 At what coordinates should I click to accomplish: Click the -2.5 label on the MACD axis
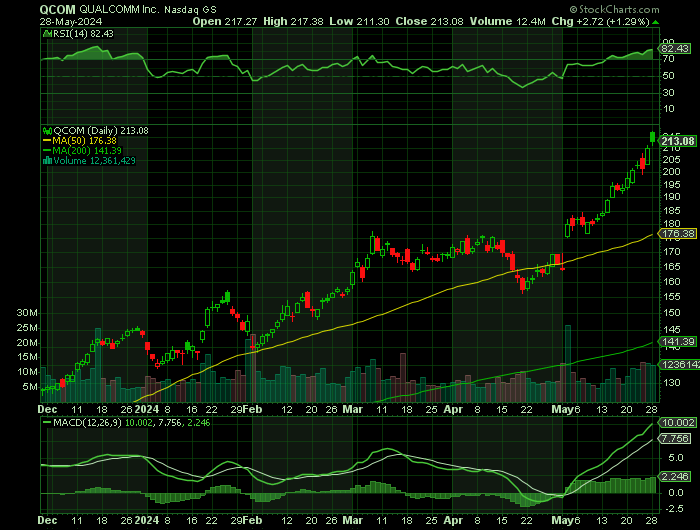click(x=673, y=509)
